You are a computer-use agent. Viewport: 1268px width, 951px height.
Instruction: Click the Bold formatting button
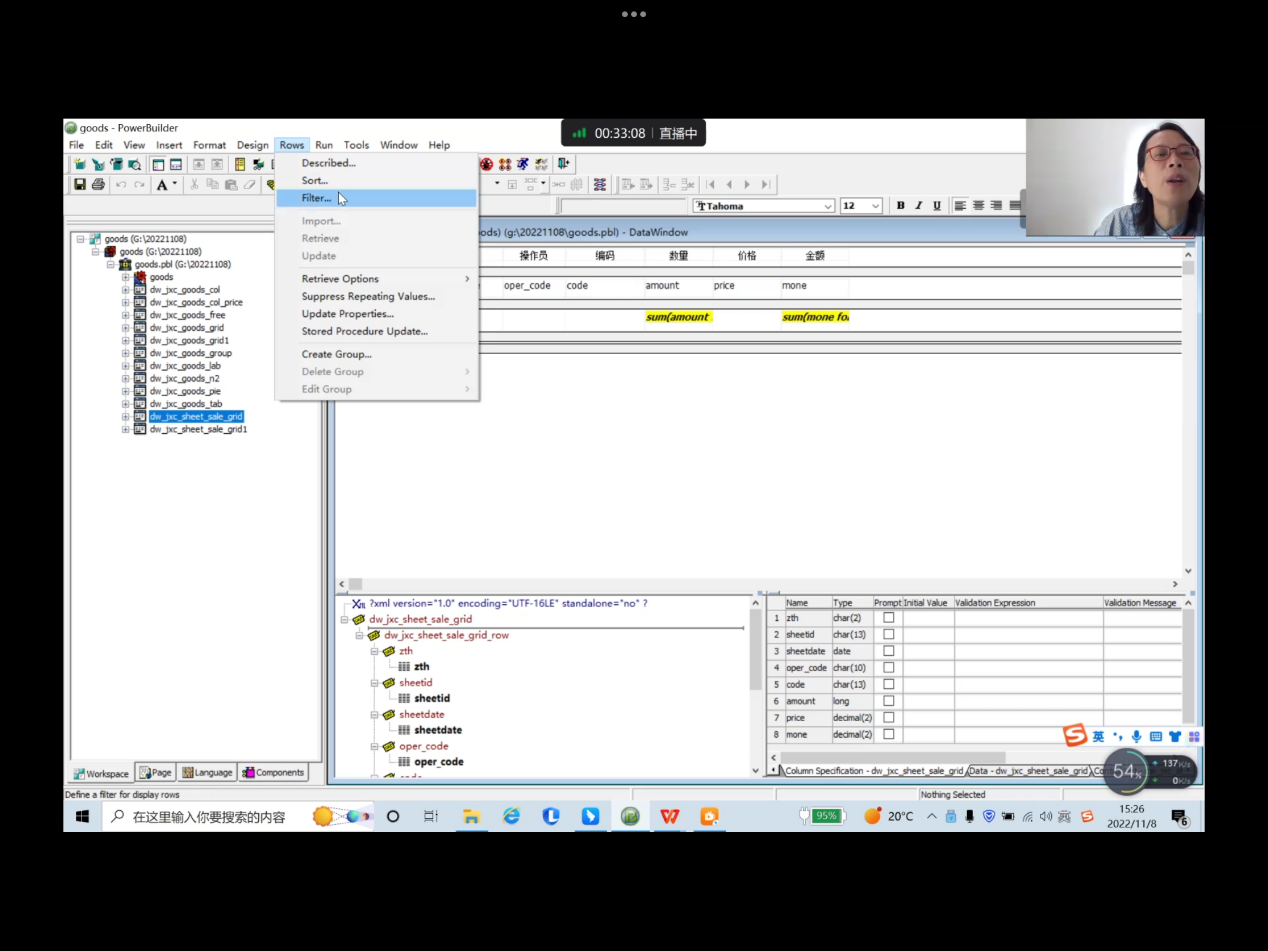pos(900,206)
